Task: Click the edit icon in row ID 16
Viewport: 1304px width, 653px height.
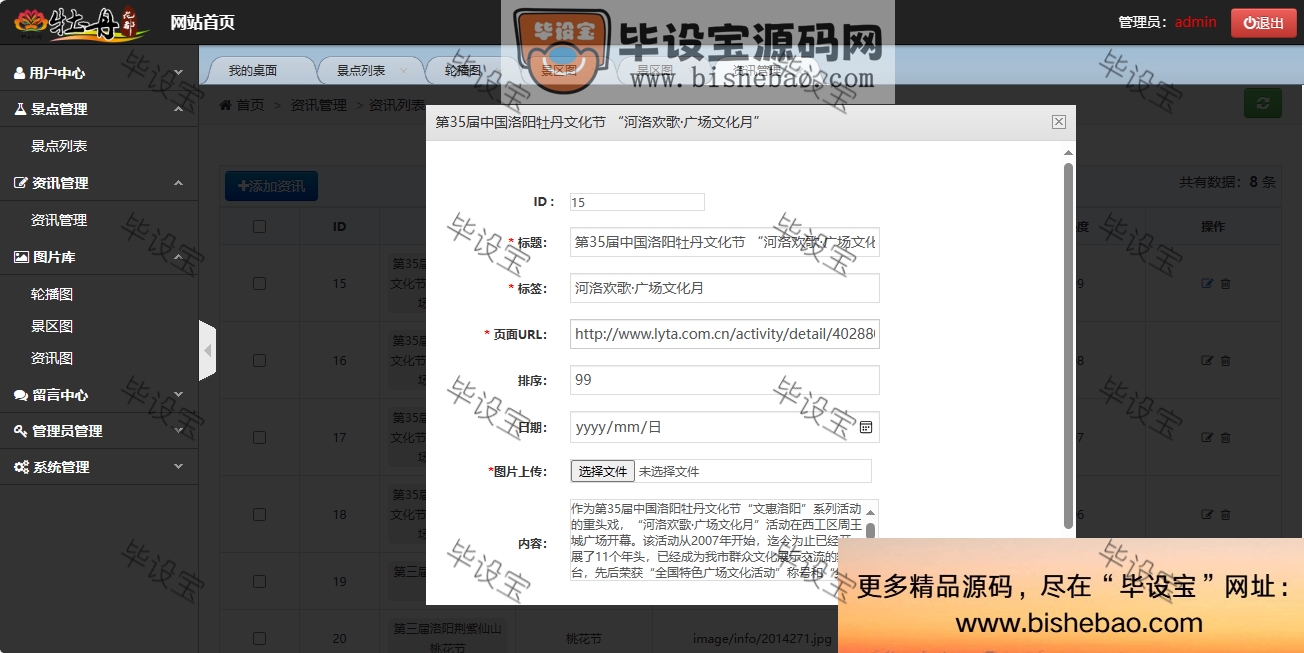Action: tap(1207, 361)
